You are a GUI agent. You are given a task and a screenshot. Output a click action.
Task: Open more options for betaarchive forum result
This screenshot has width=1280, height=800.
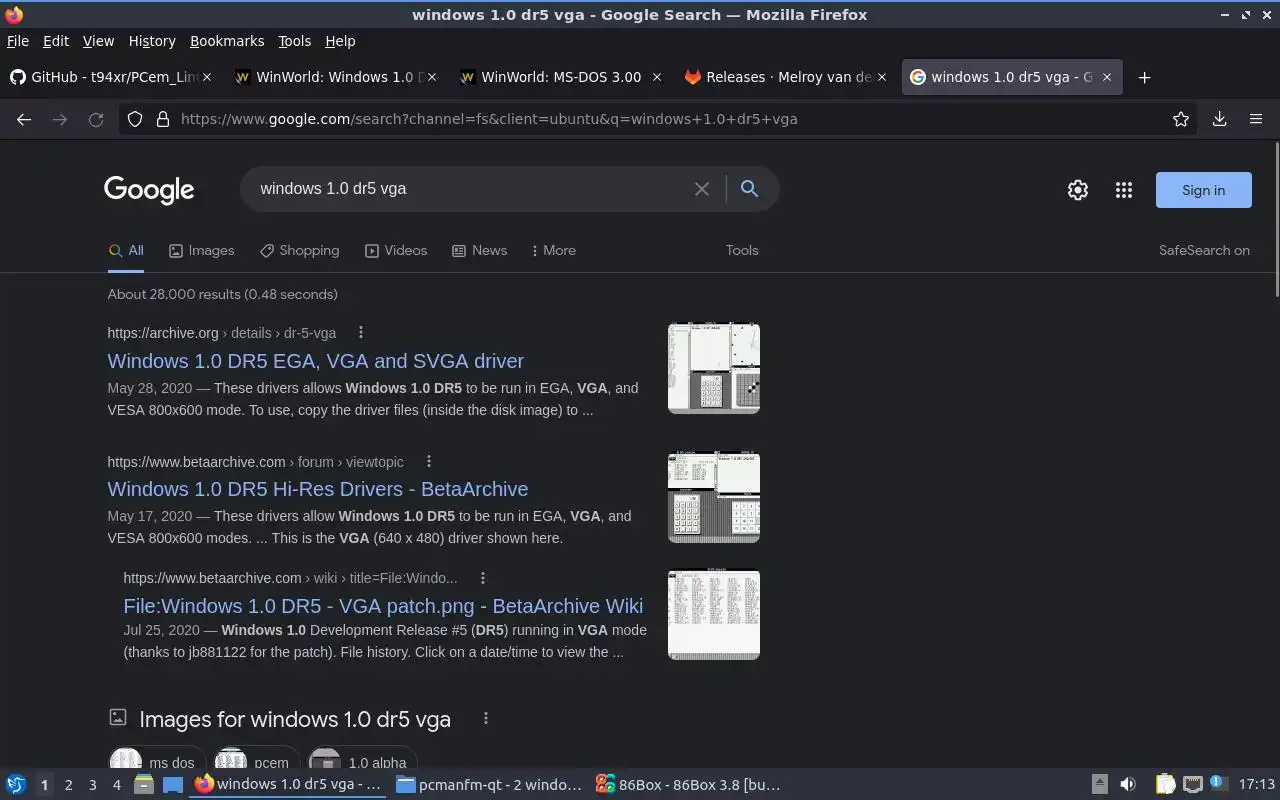click(x=429, y=462)
